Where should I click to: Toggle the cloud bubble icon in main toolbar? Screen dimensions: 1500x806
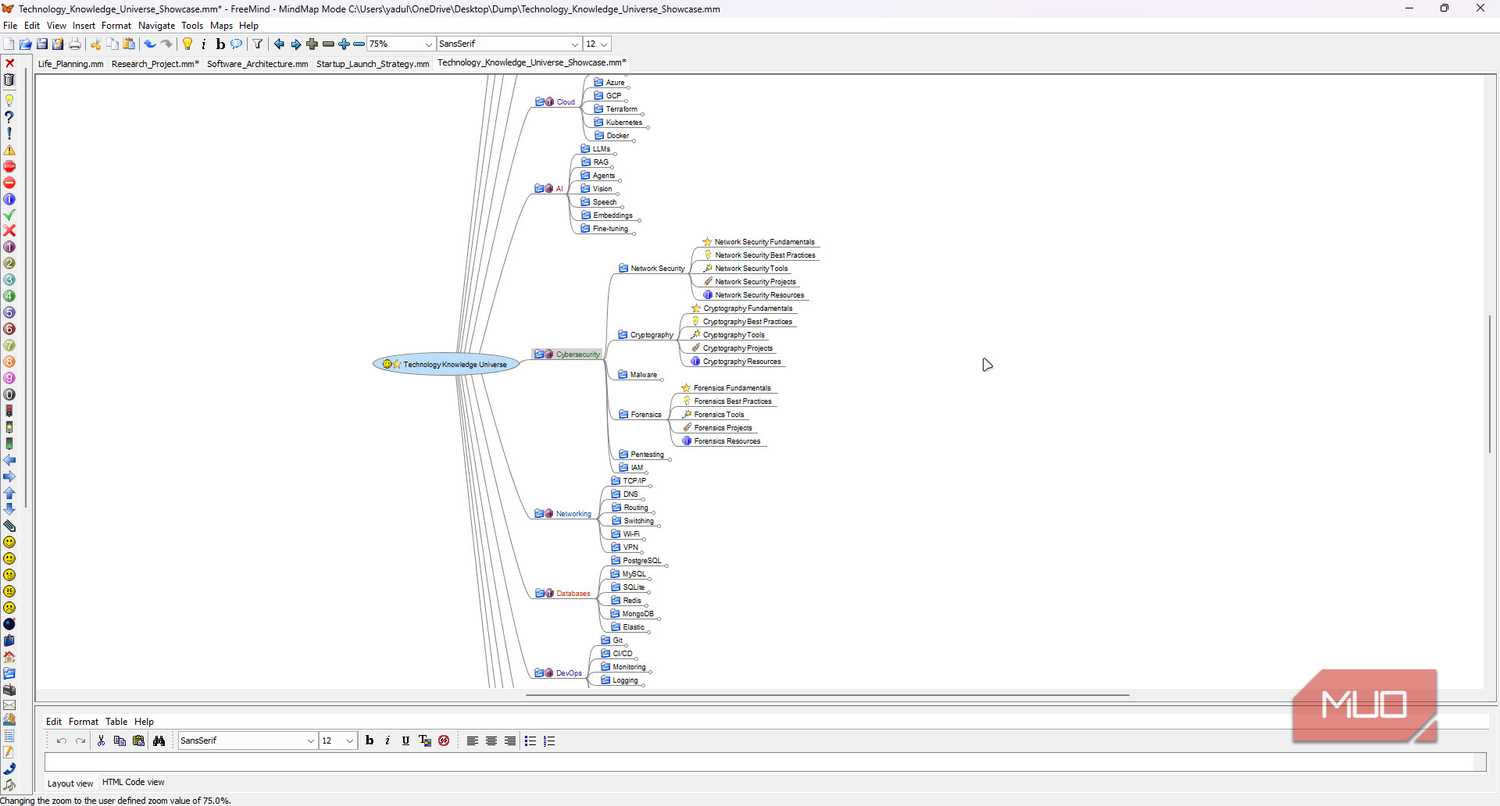click(236, 44)
